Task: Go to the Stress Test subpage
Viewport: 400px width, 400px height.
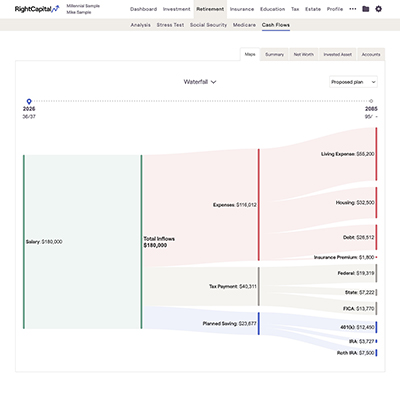Action: (170, 25)
